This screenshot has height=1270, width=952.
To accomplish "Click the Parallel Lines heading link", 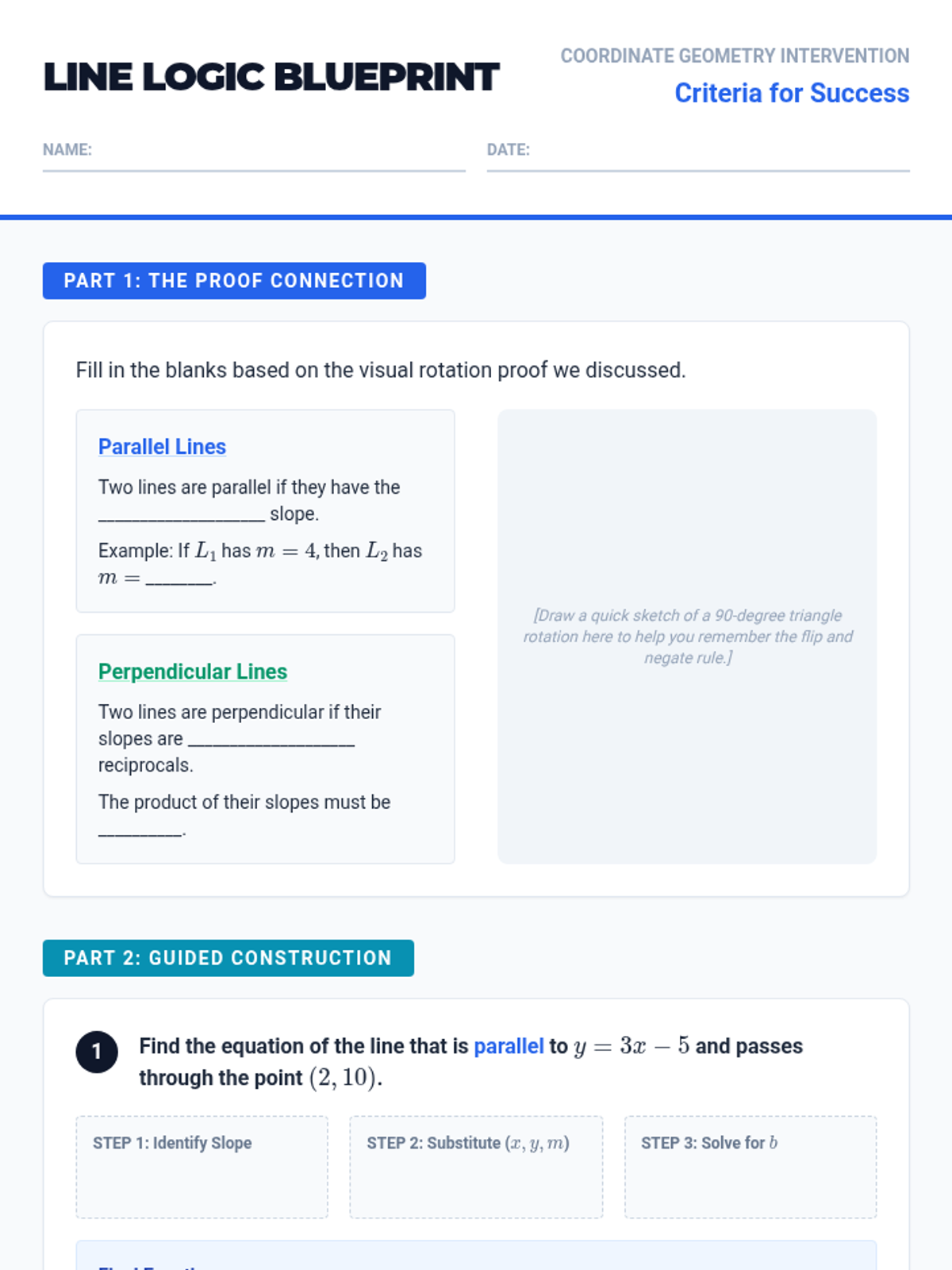I will pos(162,447).
